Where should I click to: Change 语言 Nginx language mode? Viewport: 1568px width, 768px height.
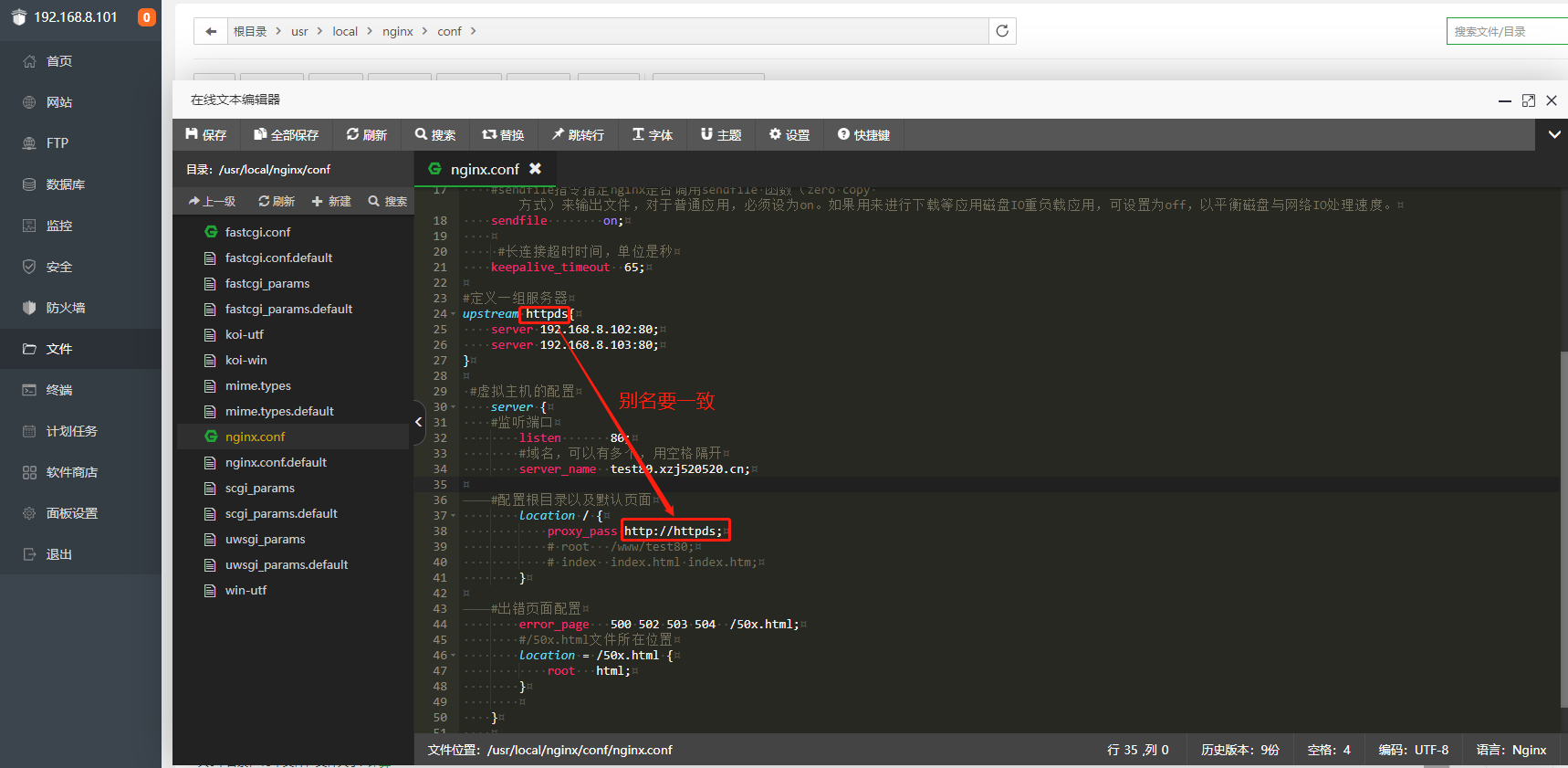[1511, 750]
